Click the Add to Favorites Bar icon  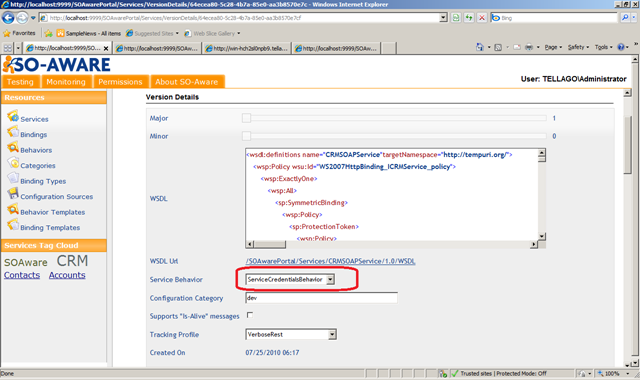point(49,33)
